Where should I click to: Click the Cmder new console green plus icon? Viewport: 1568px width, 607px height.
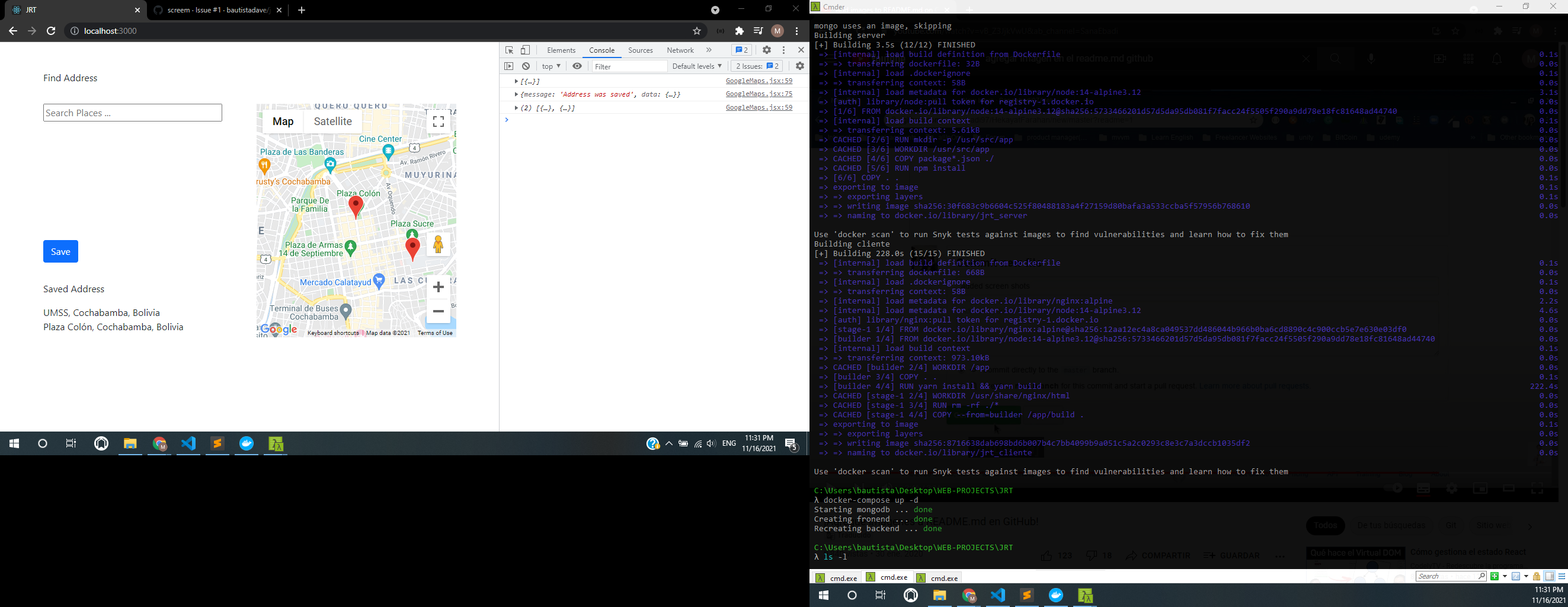click(1495, 577)
